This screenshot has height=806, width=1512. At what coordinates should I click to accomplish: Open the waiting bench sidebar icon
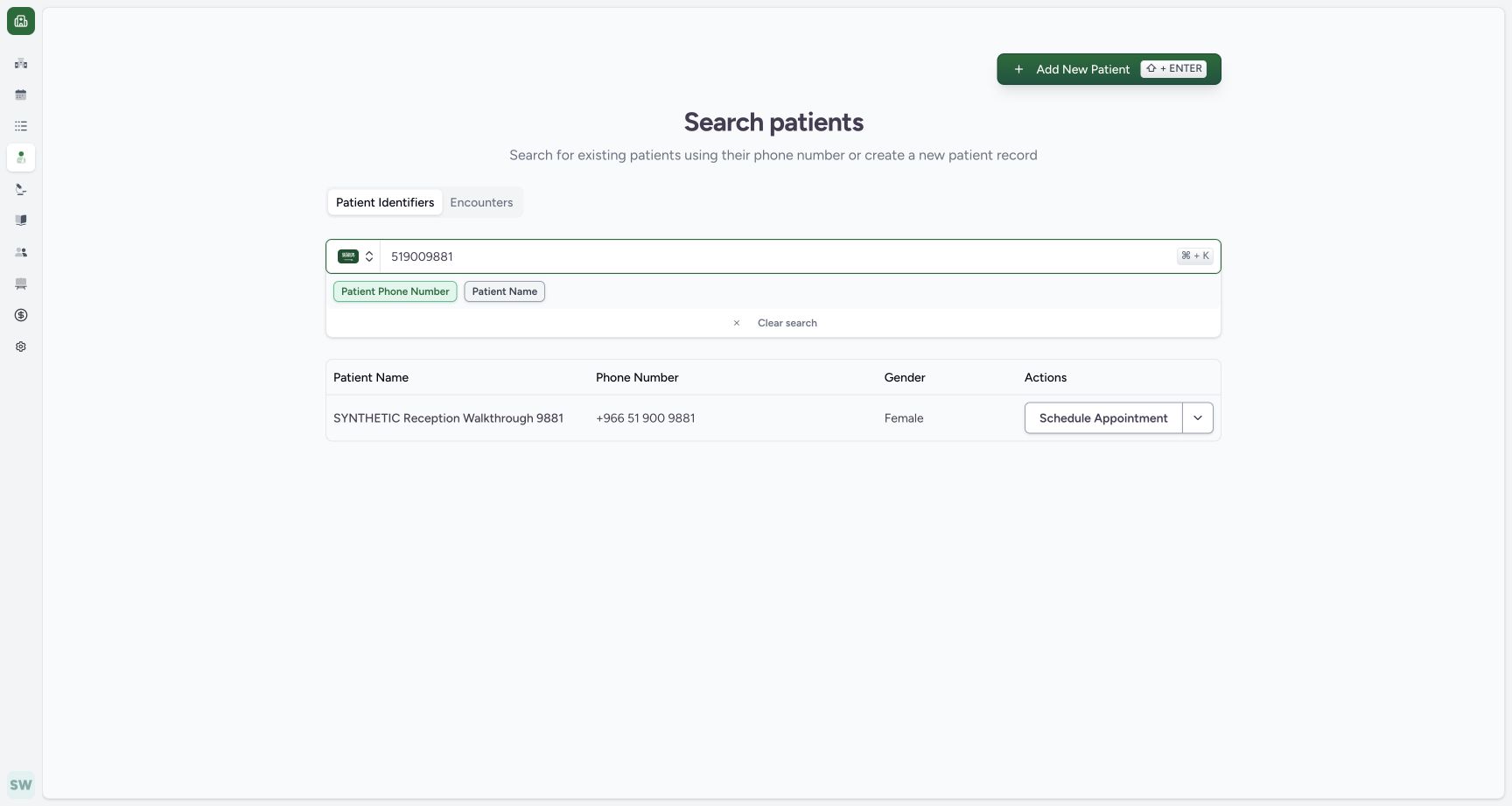21,284
